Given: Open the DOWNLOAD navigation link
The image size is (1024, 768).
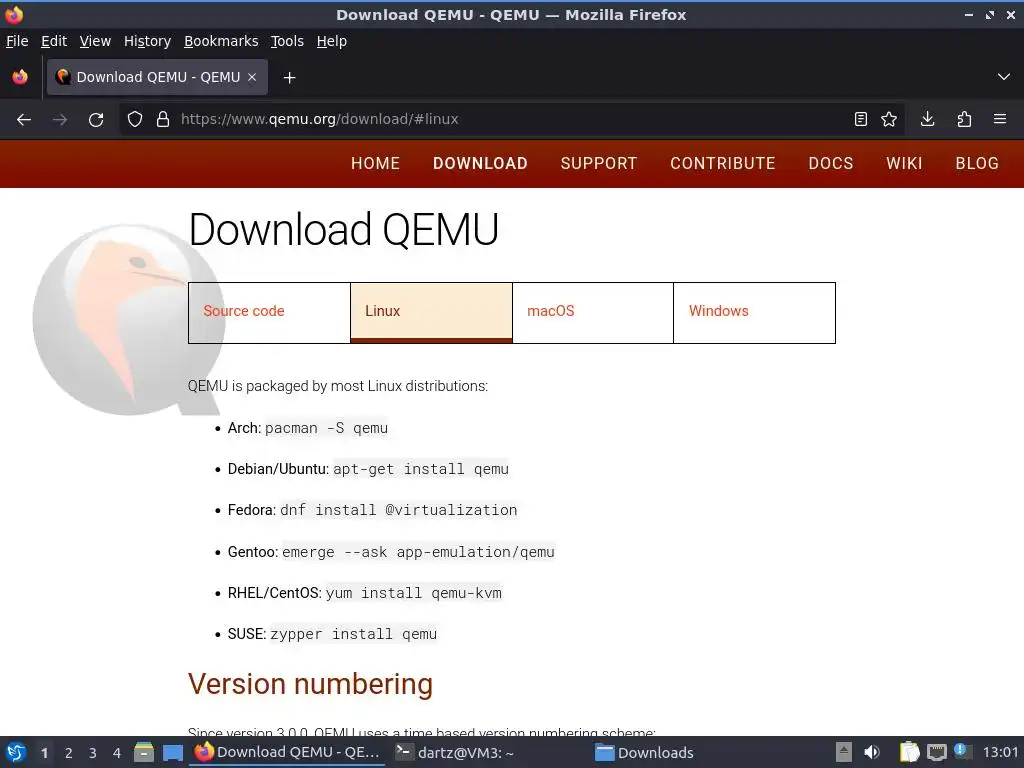Looking at the screenshot, I should click(480, 163).
